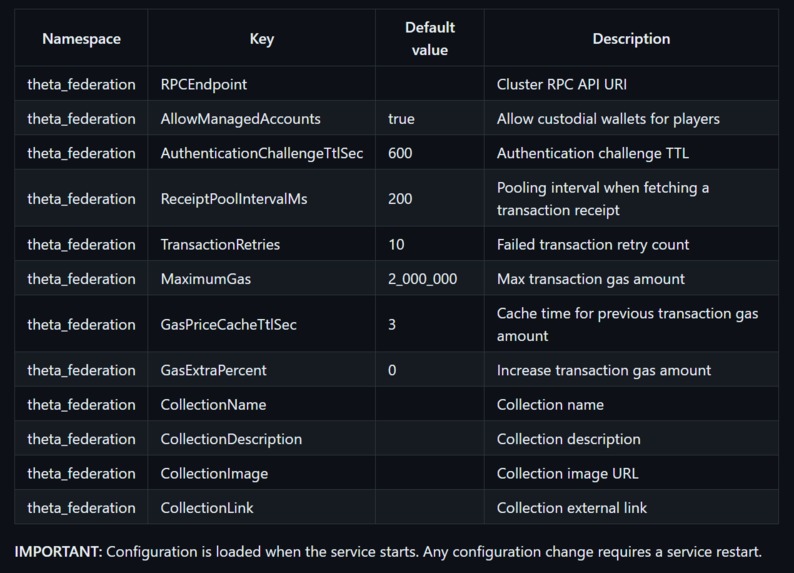Click the Namespace column header
This screenshot has height=573, width=794.
(x=81, y=39)
